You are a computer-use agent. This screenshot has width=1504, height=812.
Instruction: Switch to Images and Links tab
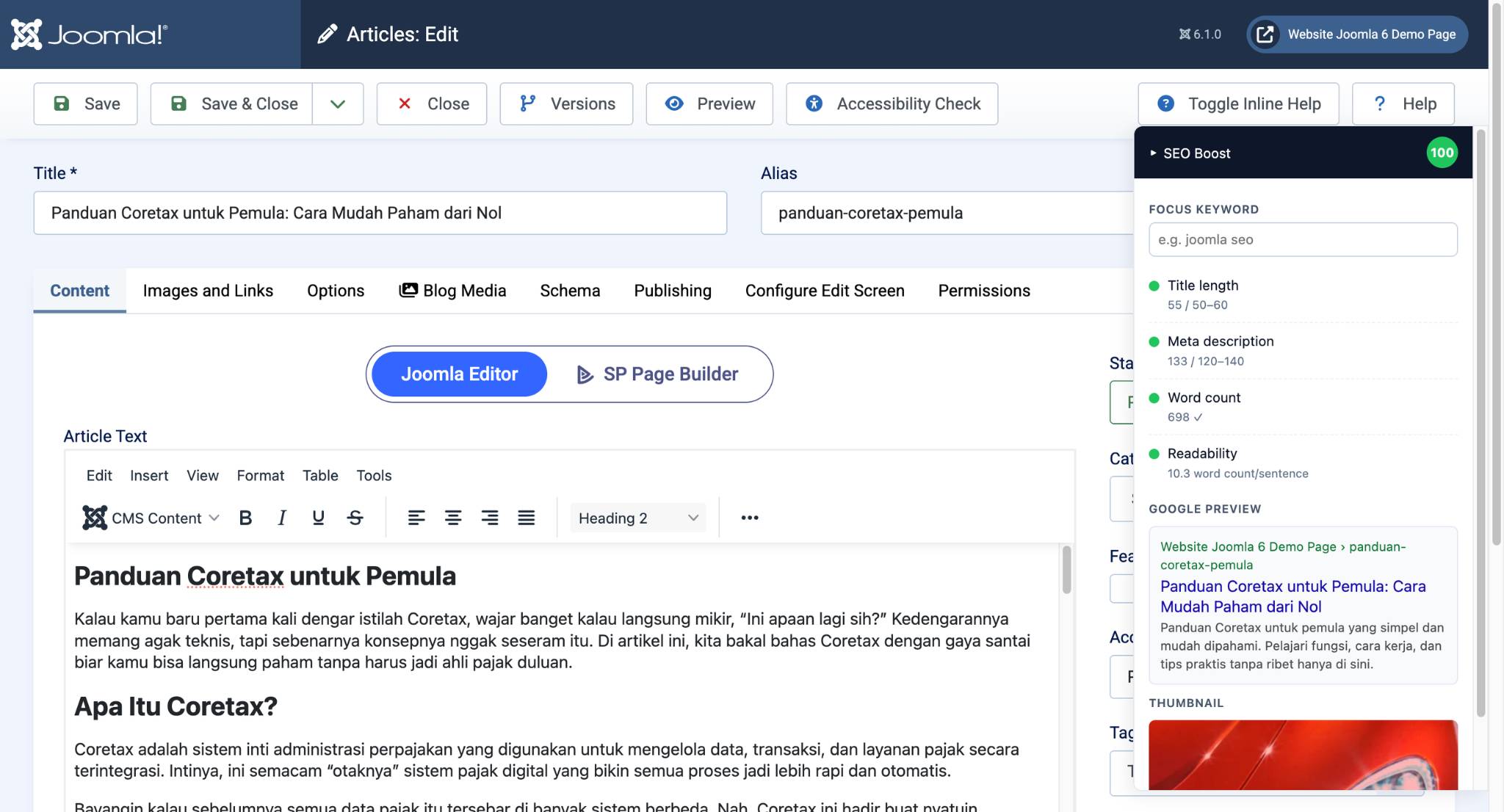(208, 291)
